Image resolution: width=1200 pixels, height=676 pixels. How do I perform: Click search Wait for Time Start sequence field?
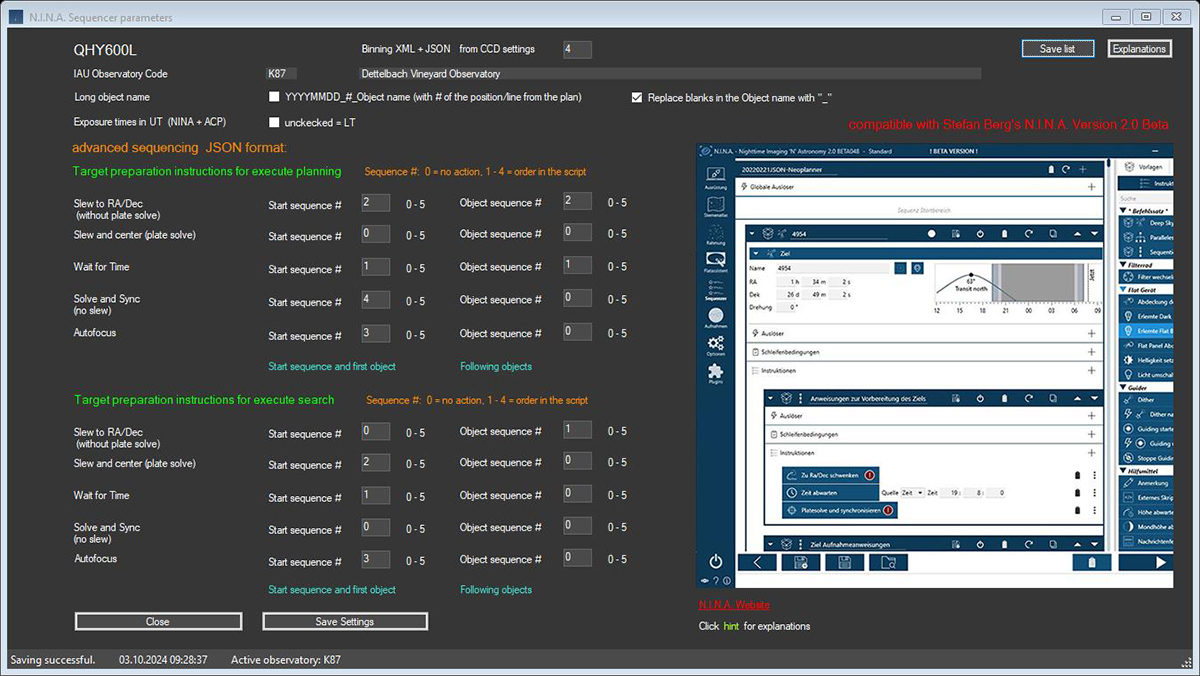click(376, 496)
